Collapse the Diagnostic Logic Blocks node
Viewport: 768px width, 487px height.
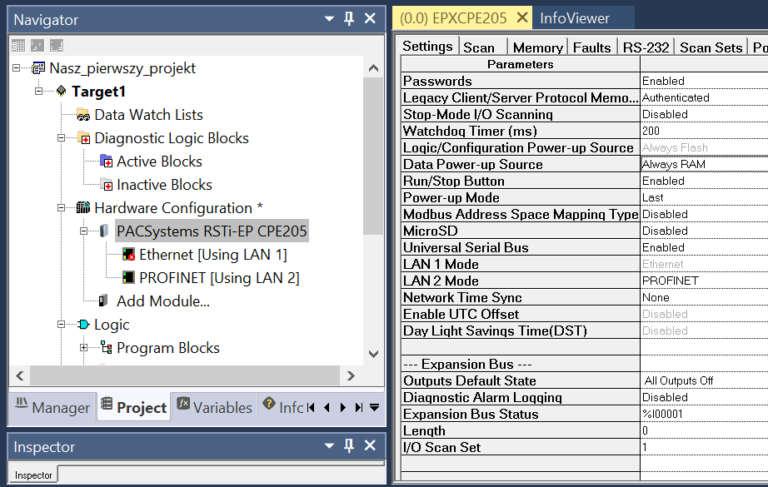(62, 139)
